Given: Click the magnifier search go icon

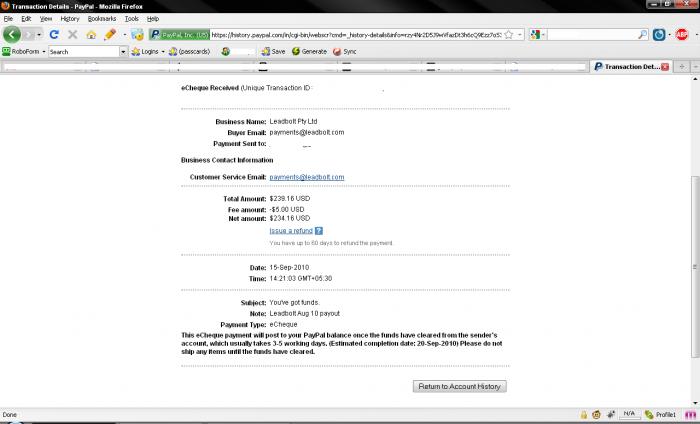Looking at the screenshot, I should pyautogui.click(x=642, y=34).
